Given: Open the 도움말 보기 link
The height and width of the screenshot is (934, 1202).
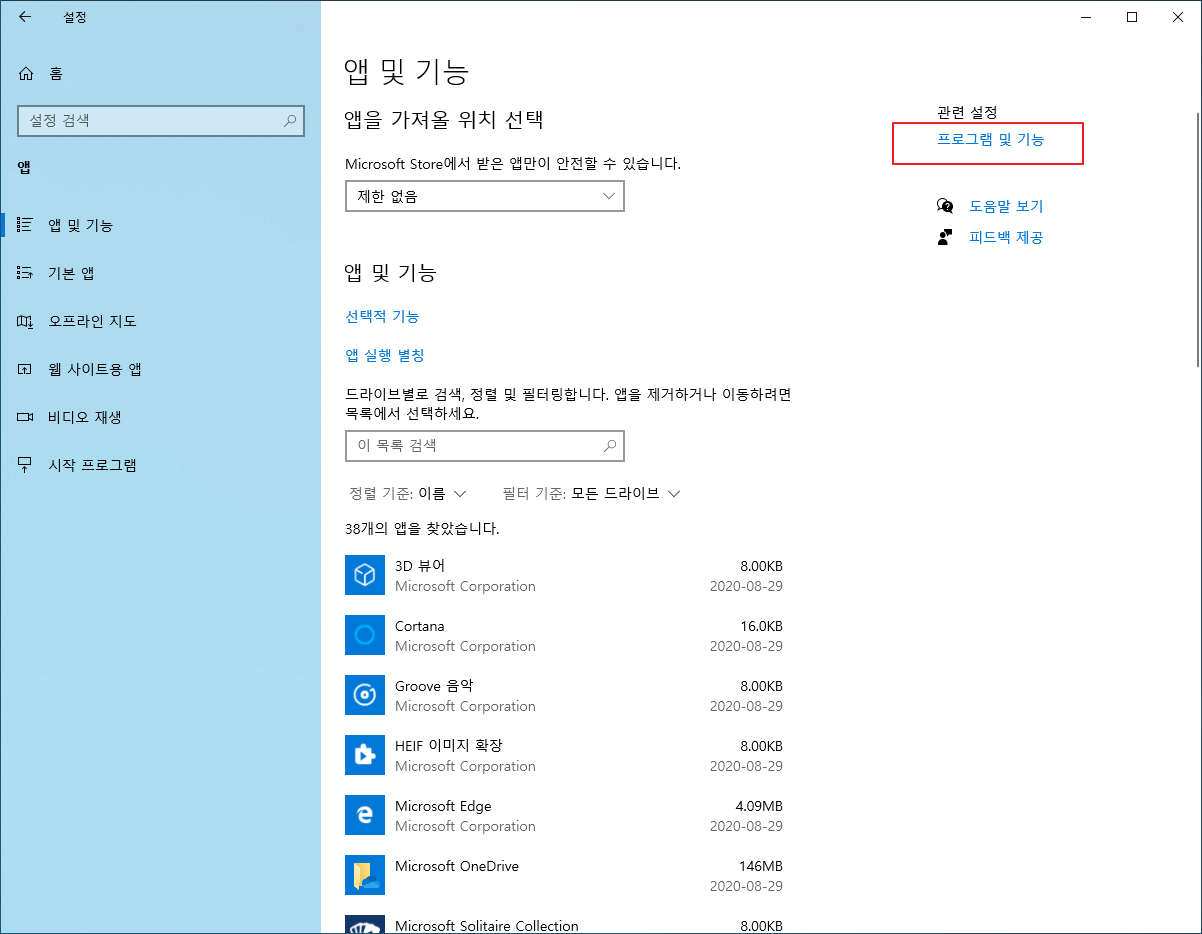Looking at the screenshot, I should tap(1006, 206).
